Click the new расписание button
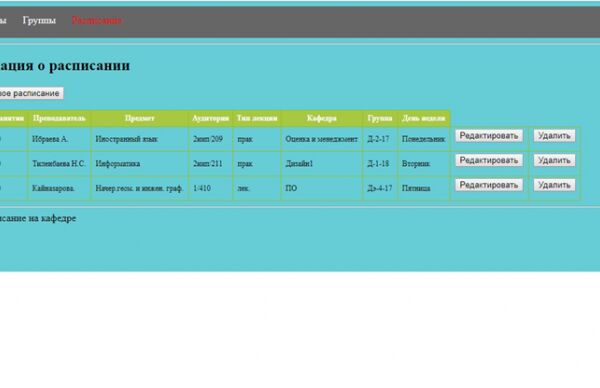Screen dimensions: 600x388 click(31, 93)
